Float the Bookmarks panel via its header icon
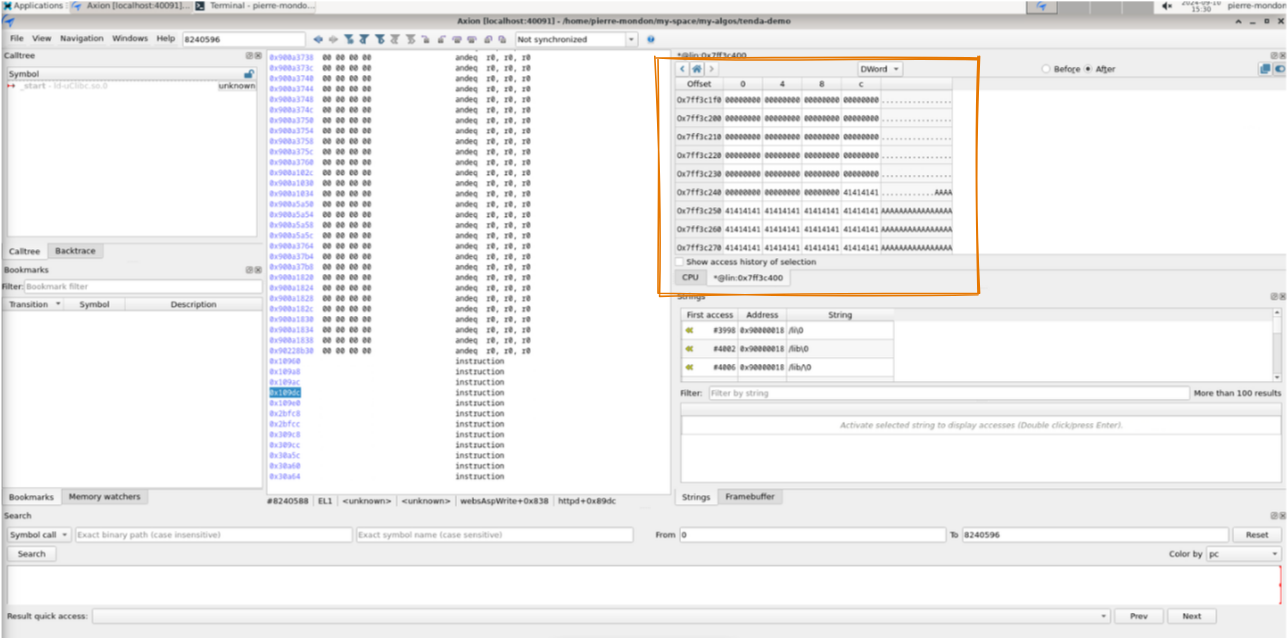Viewport: 1287px width, 638px height. tap(250, 270)
